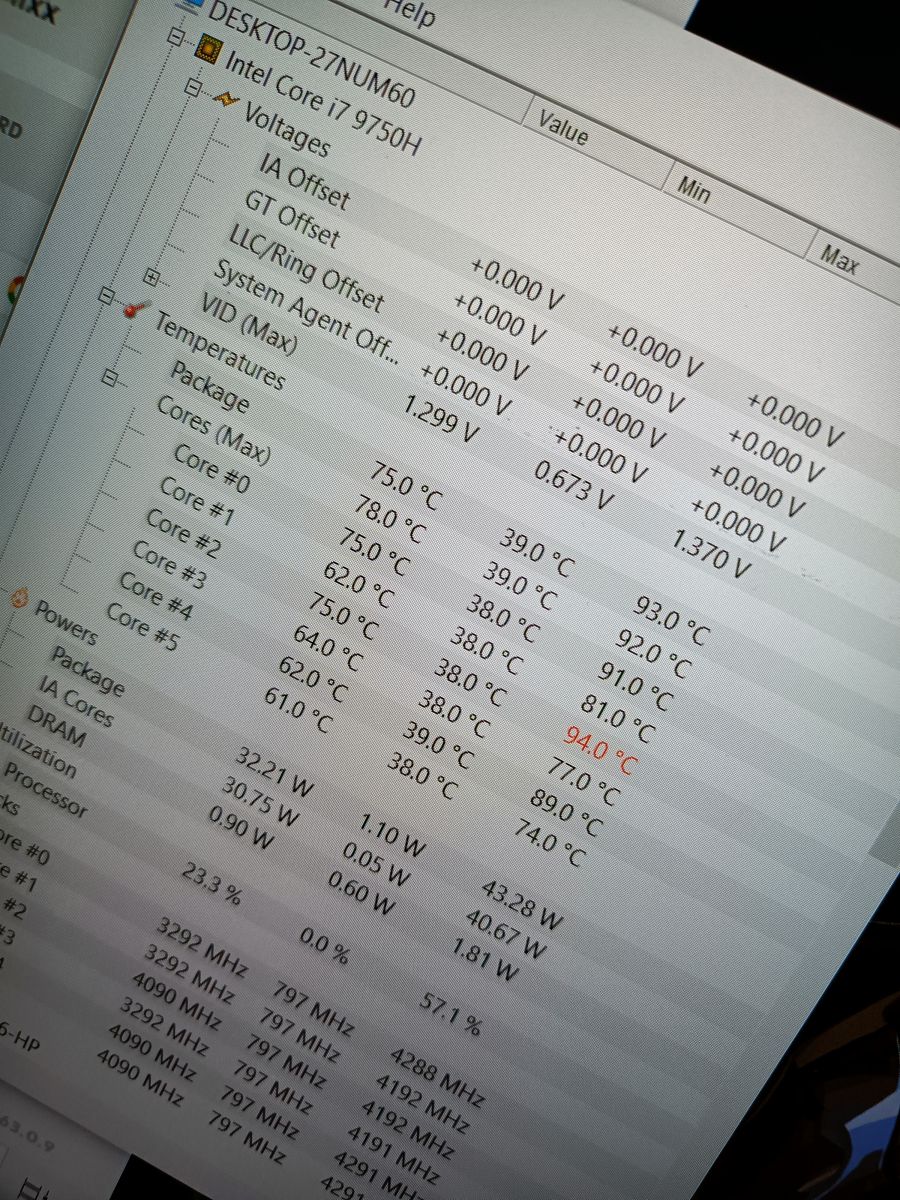Select the Temperatures row
This screenshot has width=900, height=1200.
click(219, 350)
